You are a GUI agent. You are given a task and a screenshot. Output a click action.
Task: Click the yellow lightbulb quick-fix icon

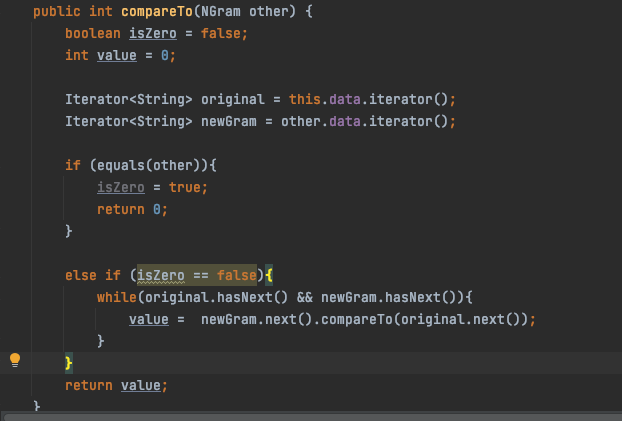coord(15,360)
